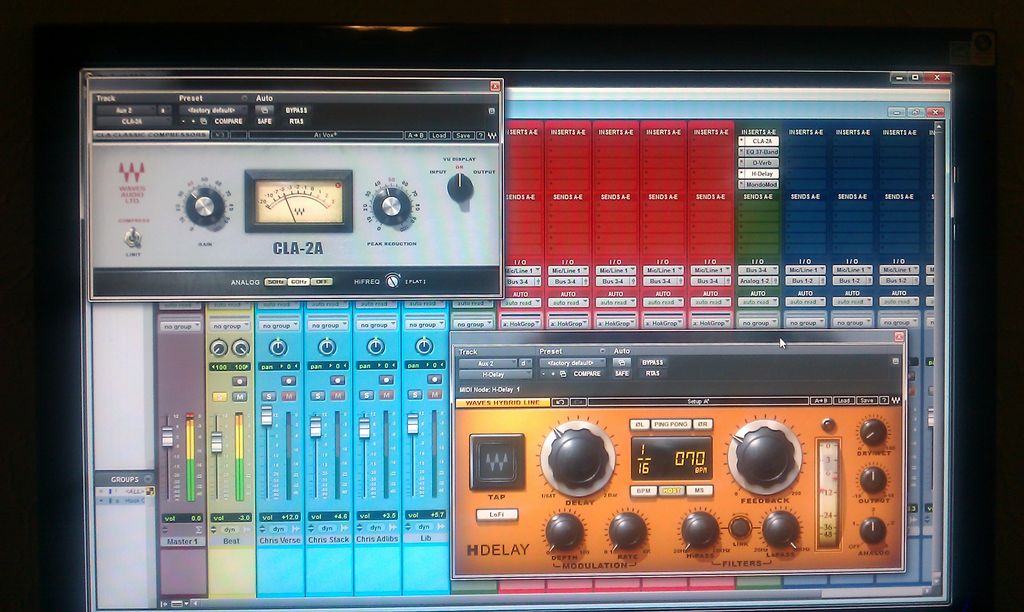Open the factory default preset menu in CLA-2A
Image resolution: width=1024 pixels, height=612 pixels.
(x=214, y=110)
